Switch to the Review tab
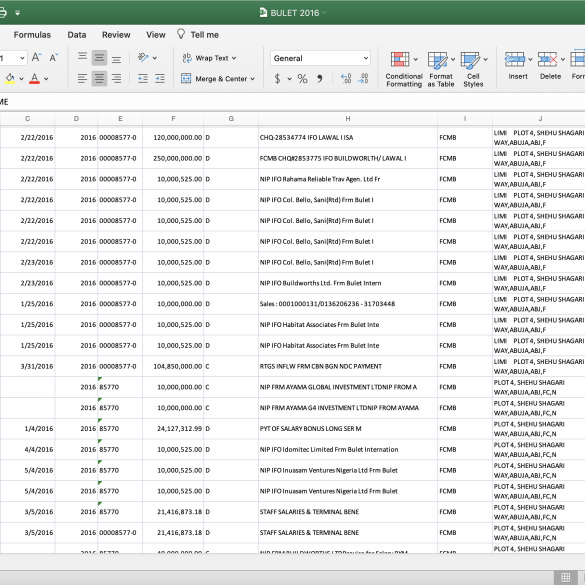Screen dimensions: 585x585 point(116,35)
